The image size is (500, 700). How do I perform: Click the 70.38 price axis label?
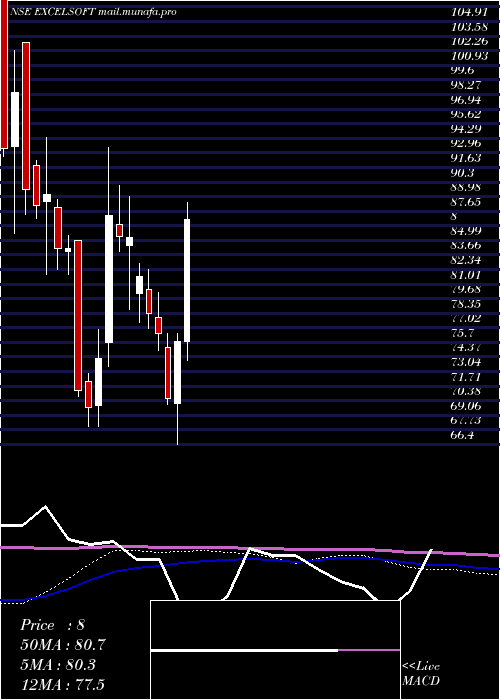(x=466, y=392)
